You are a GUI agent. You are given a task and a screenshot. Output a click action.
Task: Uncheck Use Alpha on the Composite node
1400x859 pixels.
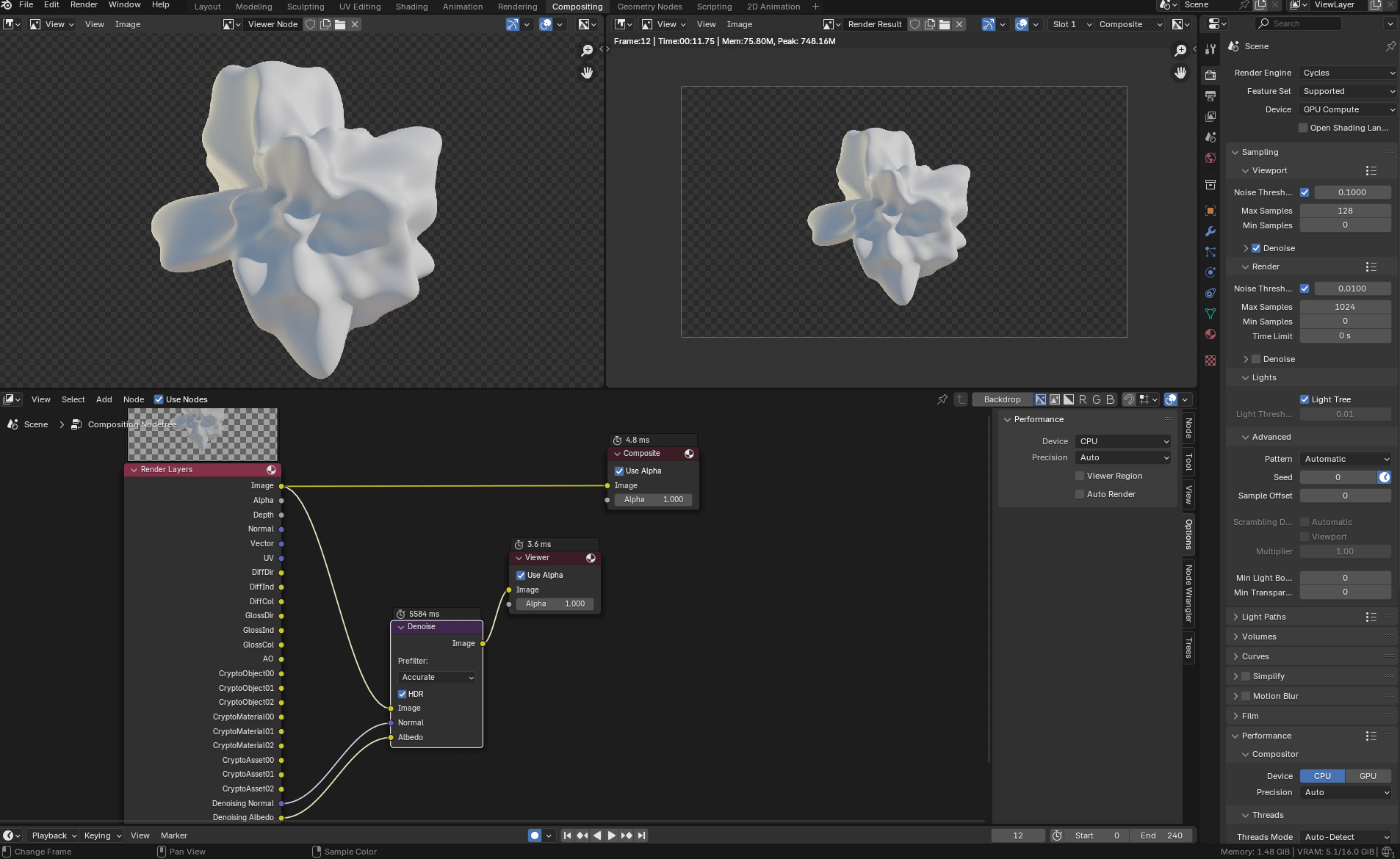coord(619,471)
